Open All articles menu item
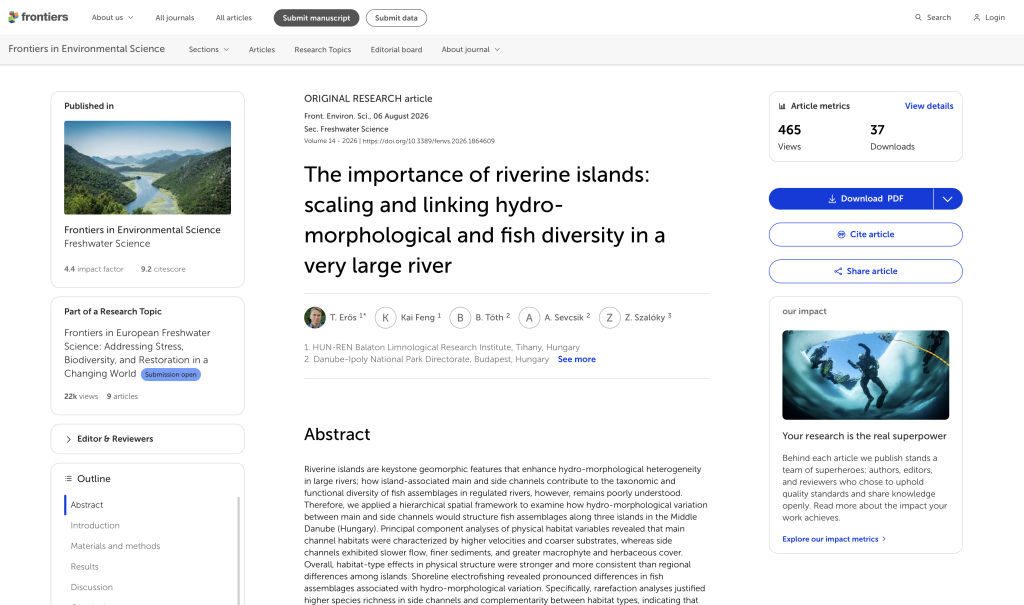Viewport: 1024px width, 605px height. [234, 18]
